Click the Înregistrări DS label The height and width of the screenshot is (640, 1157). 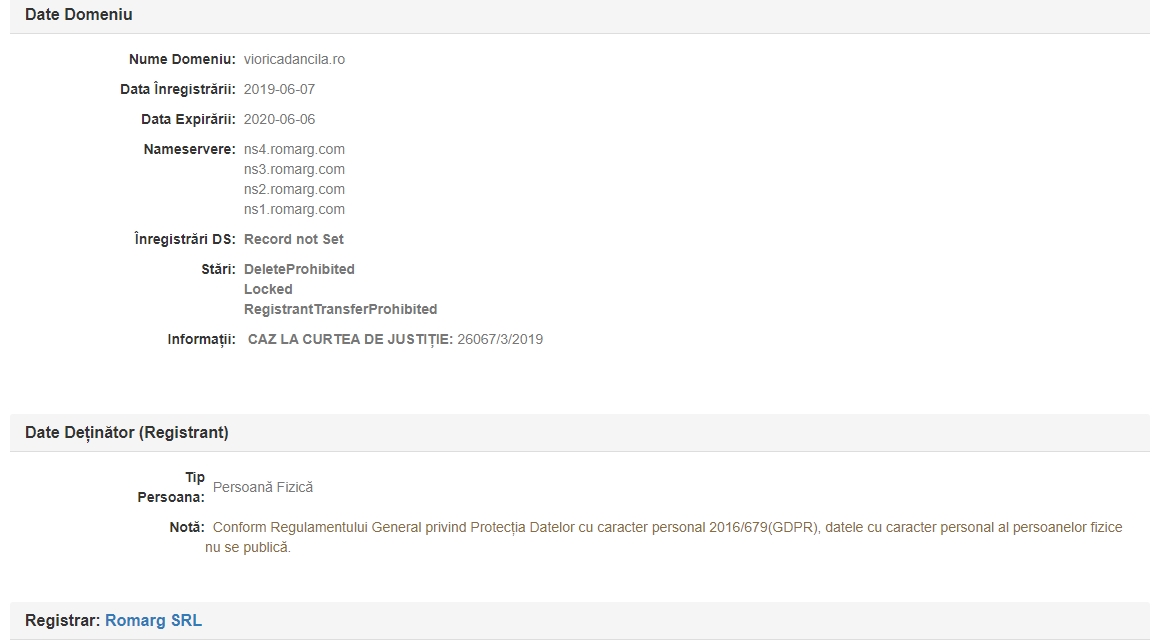tap(185, 239)
